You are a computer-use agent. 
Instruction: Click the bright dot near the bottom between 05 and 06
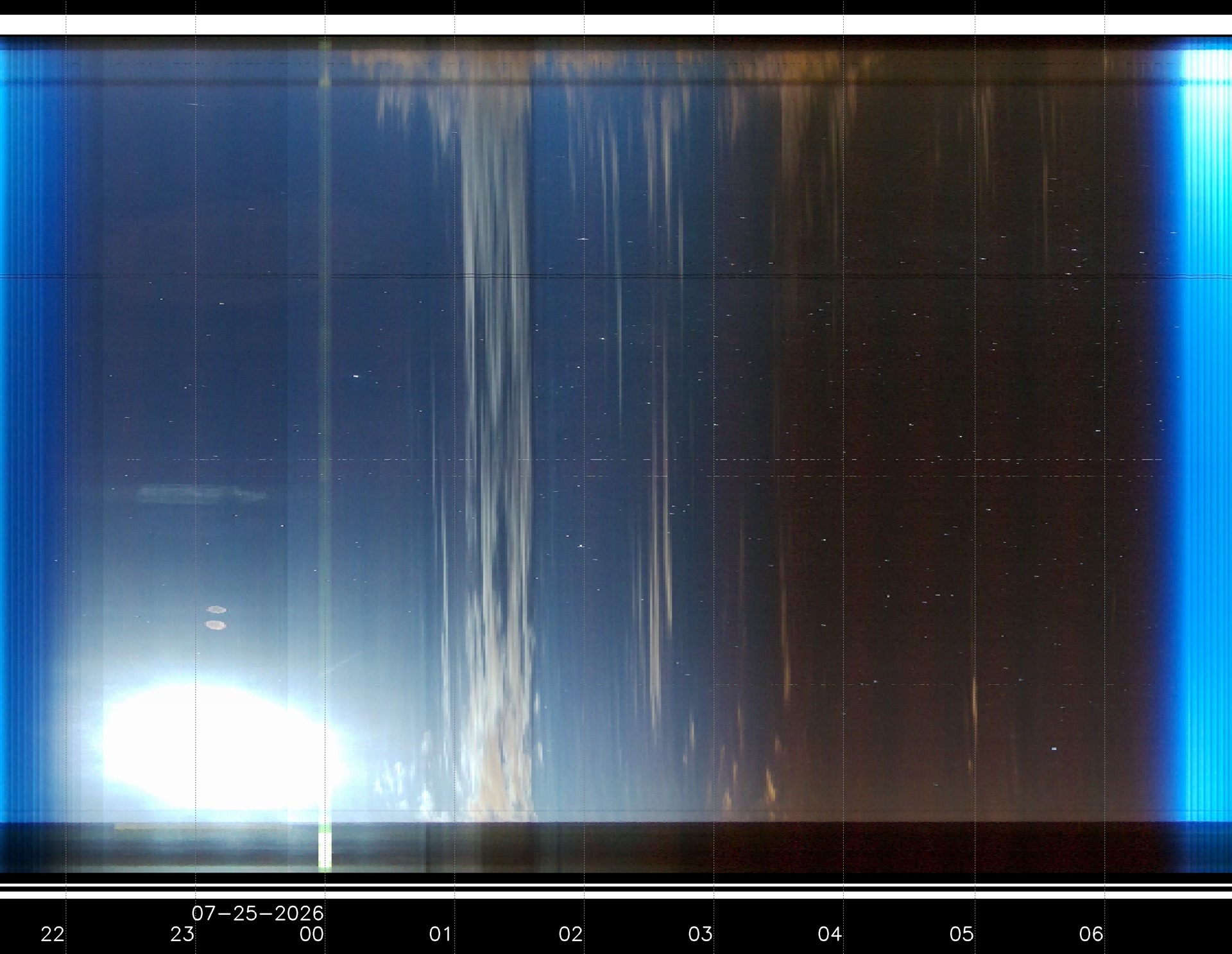(x=1054, y=749)
